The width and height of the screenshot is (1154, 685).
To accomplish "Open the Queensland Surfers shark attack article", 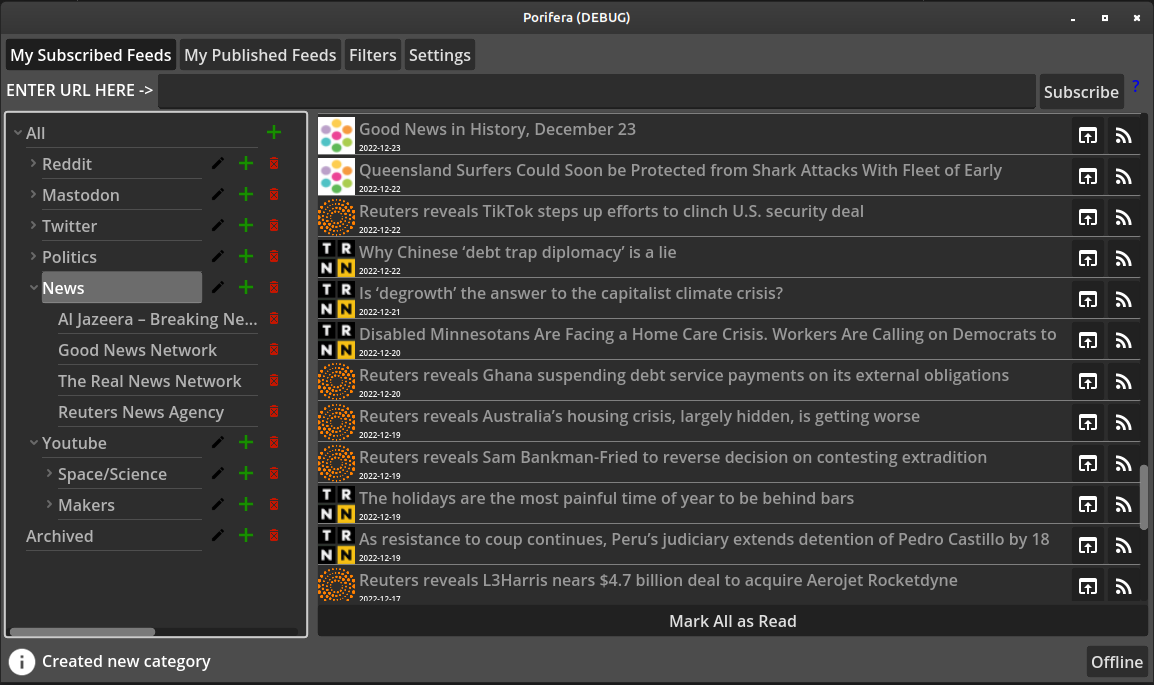I will 680,170.
